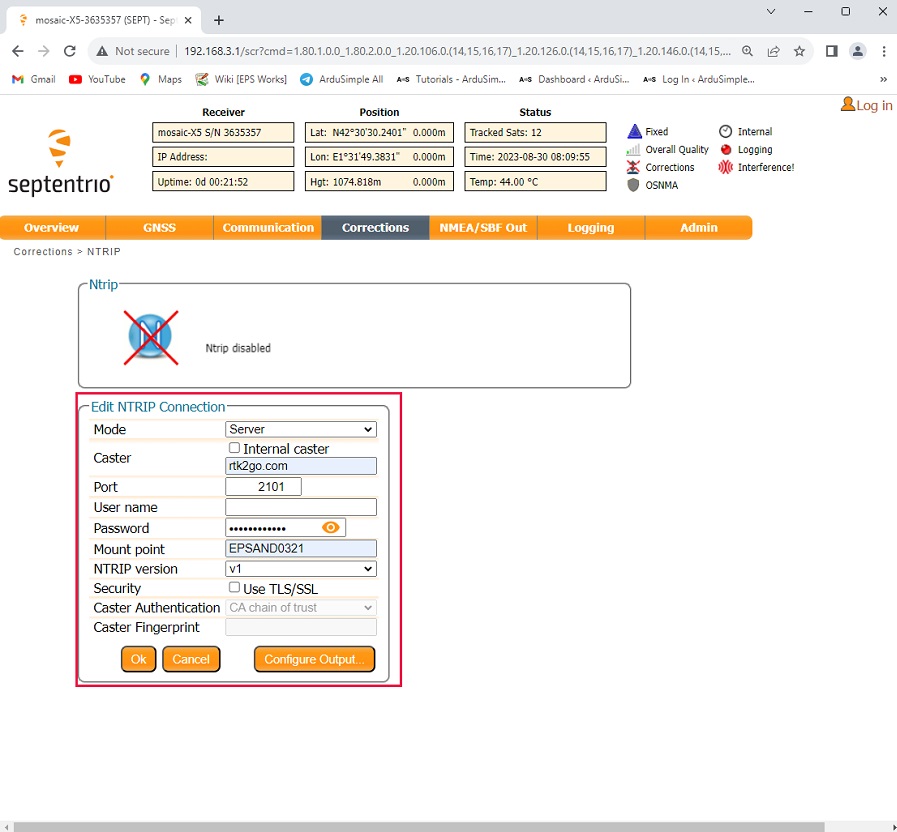Click the Internal clock icon
Image resolution: width=897 pixels, height=832 pixels.
pyautogui.click(x=726, y=132)
